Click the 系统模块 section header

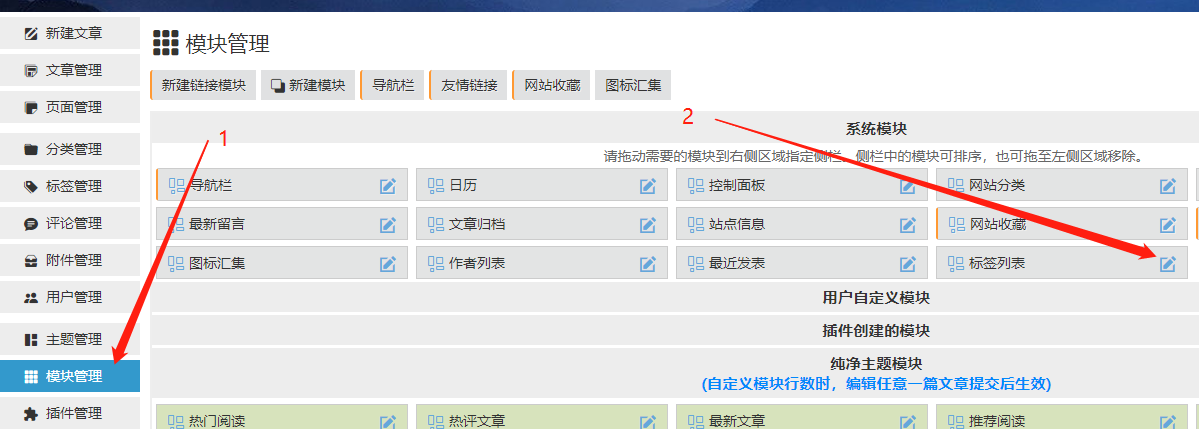pyautogui.click(x=876, y=128)
